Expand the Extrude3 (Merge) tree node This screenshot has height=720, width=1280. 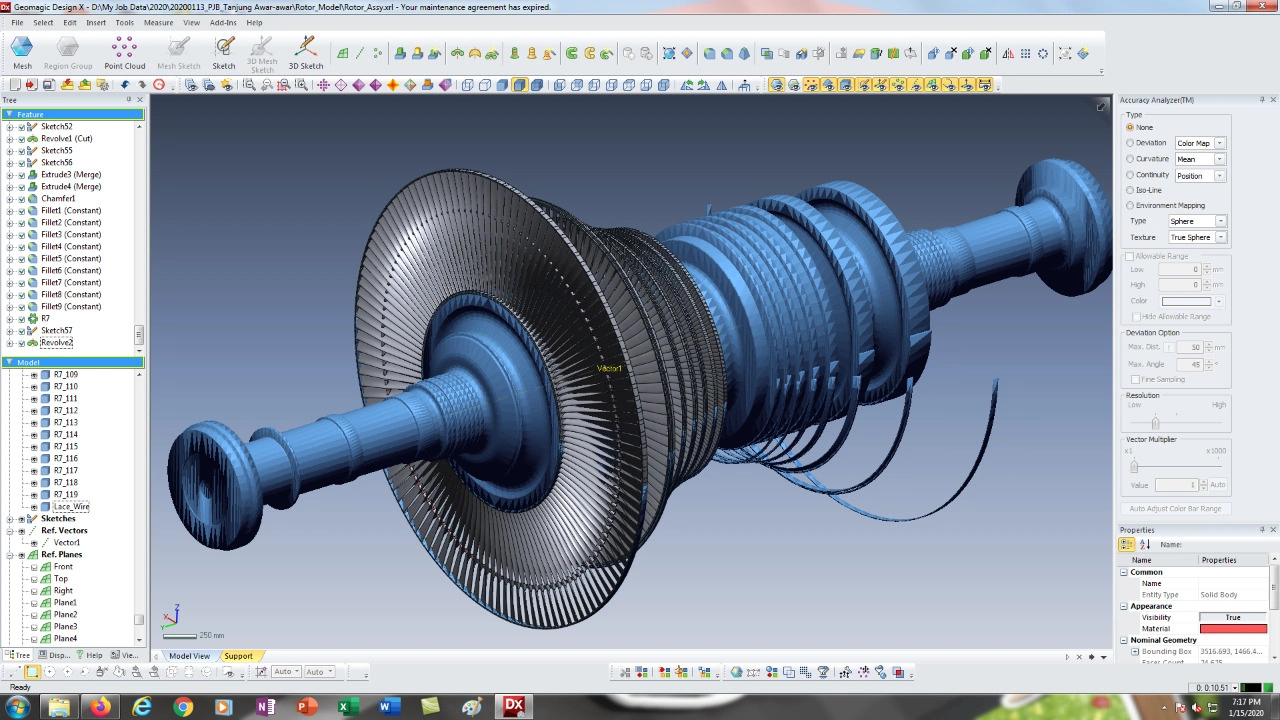click(10, 175)
